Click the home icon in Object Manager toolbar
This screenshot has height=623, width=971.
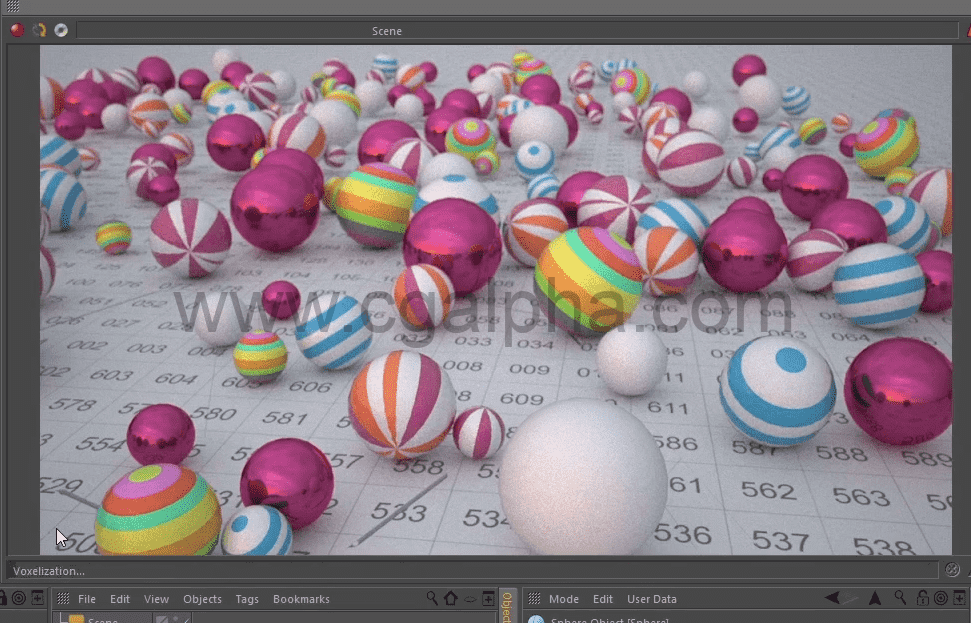(x=449, y=598)
